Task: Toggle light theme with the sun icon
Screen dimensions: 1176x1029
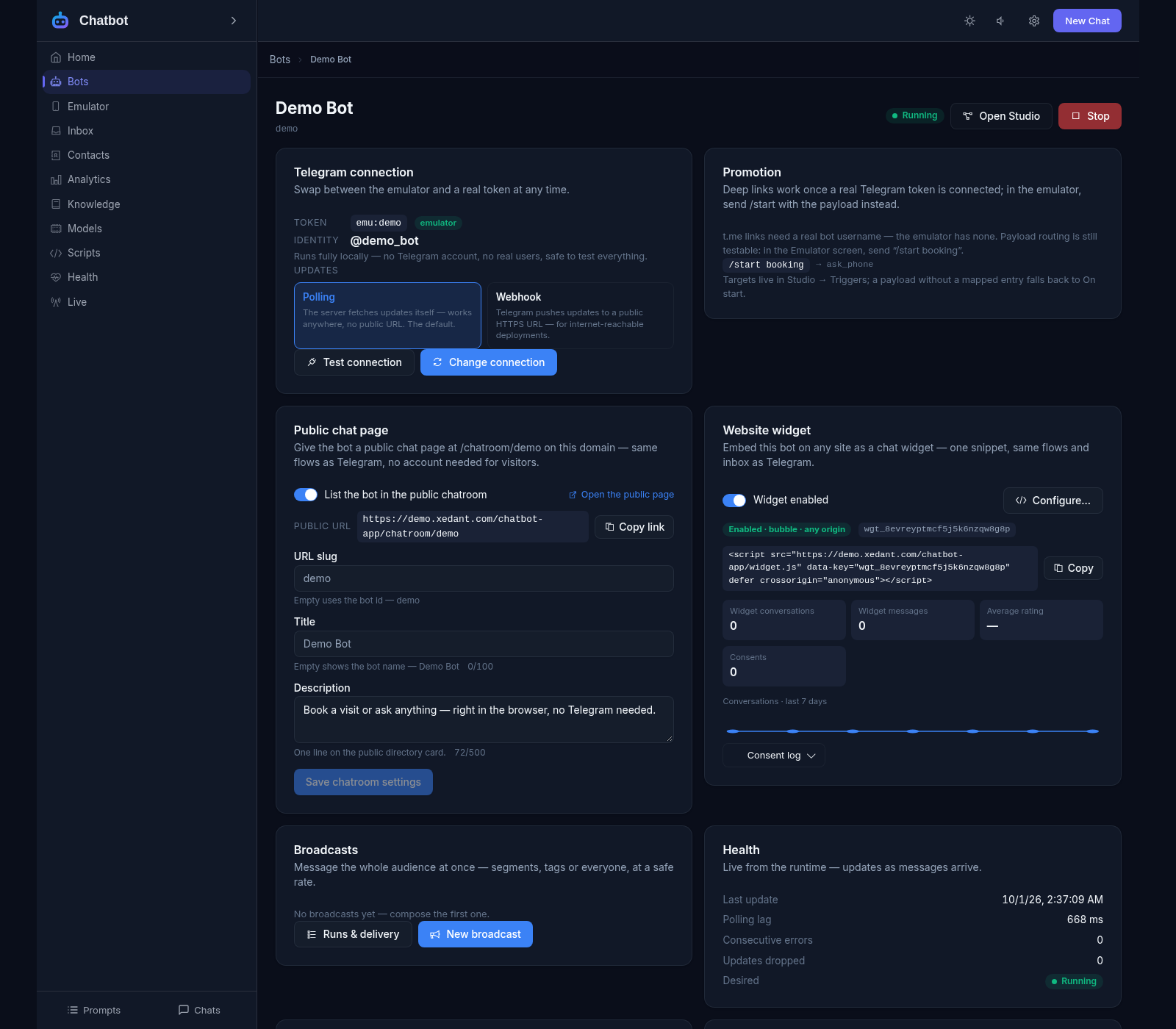Action: coord(970,21)
